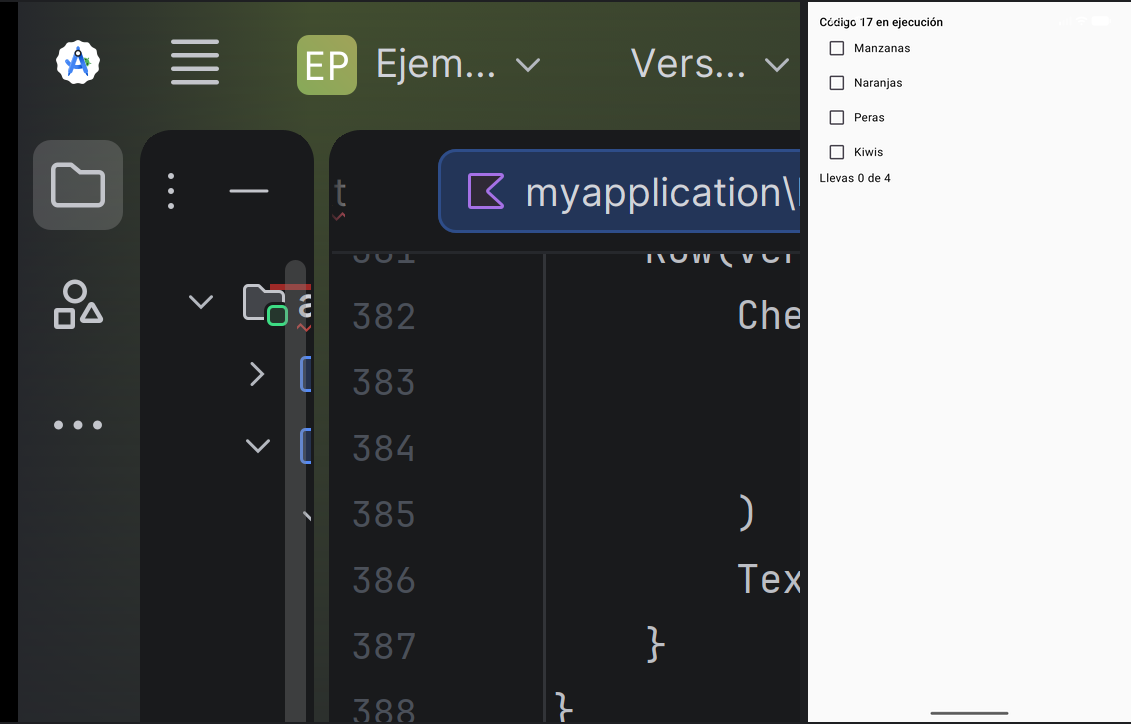Check the Peras checkbox
The height and width of the screenshot is (724, 1131).
[837, 118]
